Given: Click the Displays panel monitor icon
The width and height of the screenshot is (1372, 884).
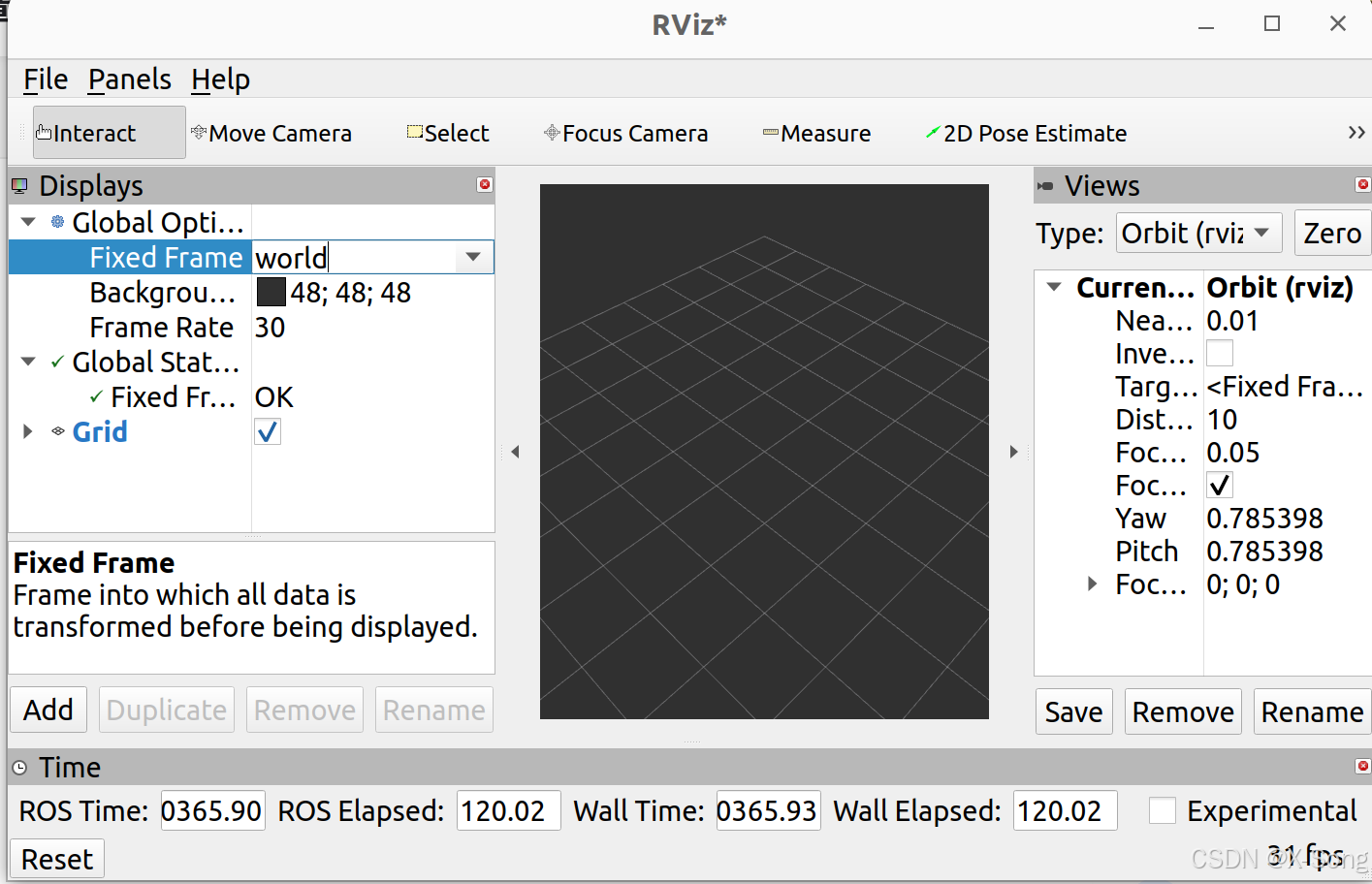Looking at the screenshot, I should point(19,185).
